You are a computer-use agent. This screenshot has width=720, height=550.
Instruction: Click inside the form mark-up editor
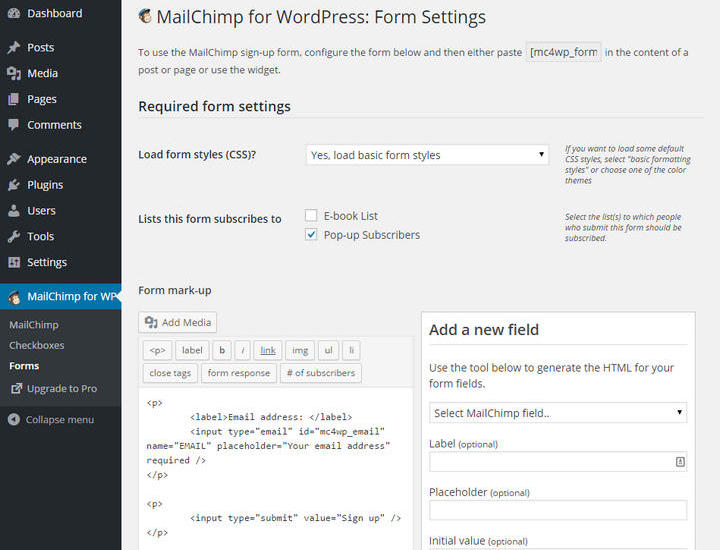click(x=276, y=468)
